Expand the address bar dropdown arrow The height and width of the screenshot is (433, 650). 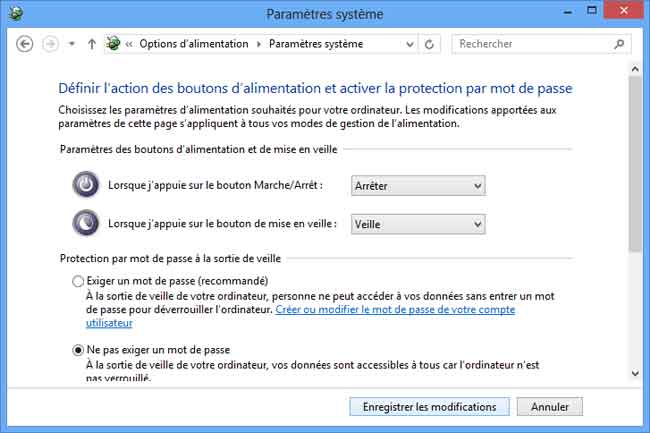(x=408, y=44)
